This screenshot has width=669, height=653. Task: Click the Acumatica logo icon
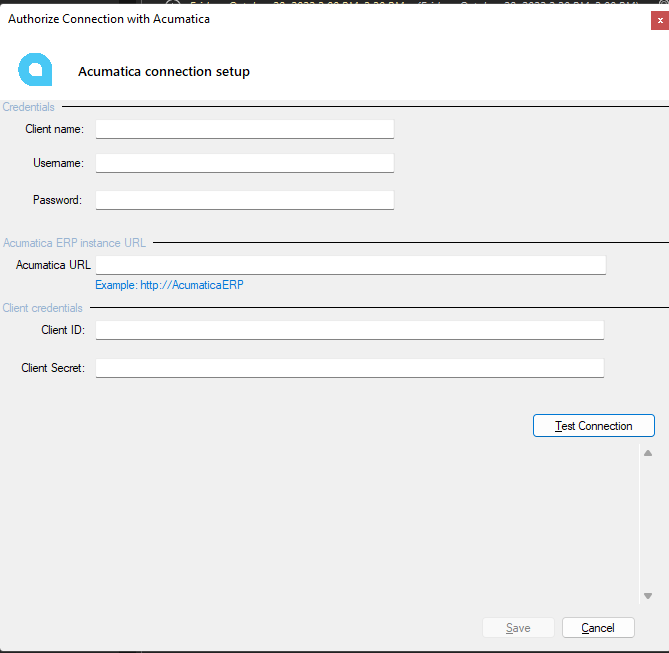pyautogui.click(x=35, y=70)
